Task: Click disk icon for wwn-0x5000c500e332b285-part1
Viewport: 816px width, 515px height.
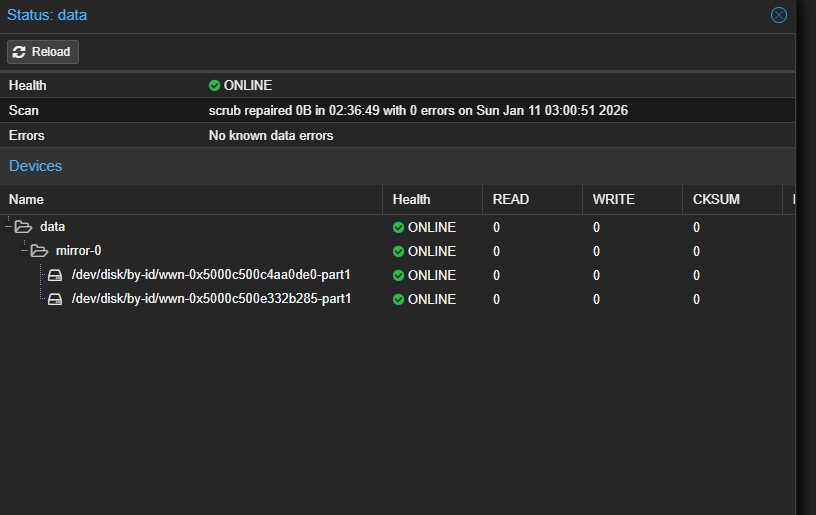Action: point(55,299)
